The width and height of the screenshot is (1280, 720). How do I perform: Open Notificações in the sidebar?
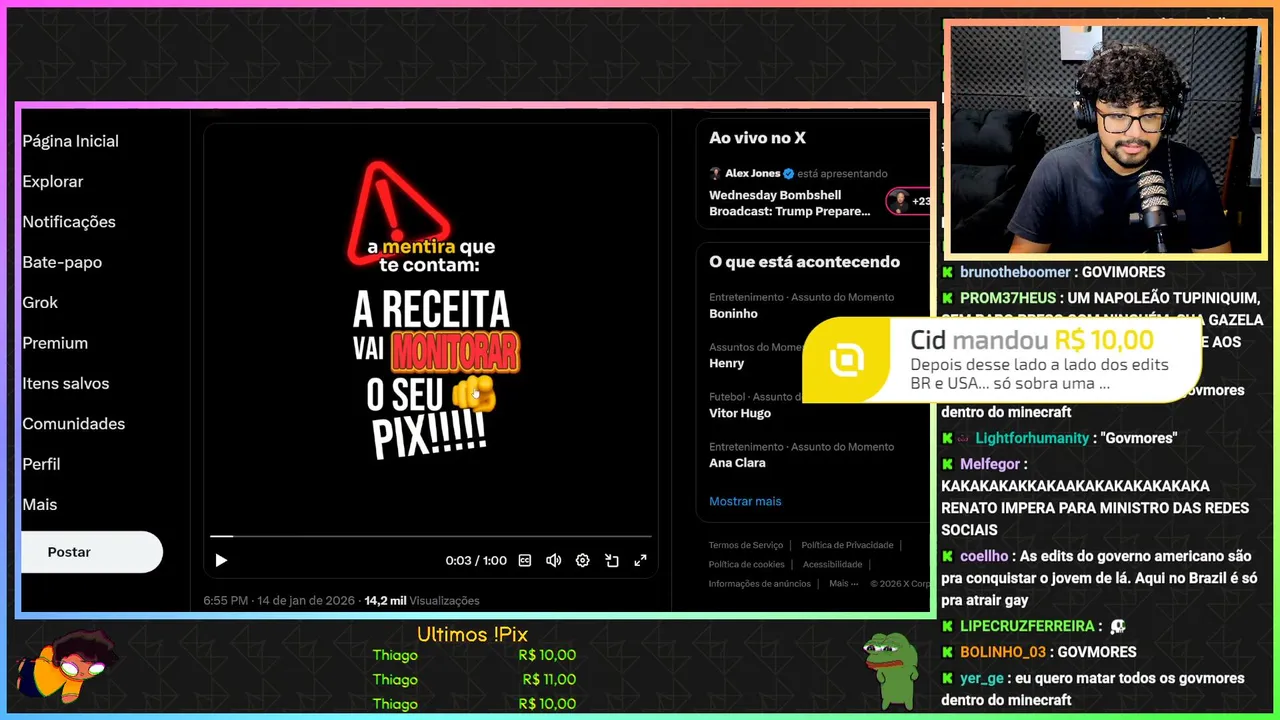point(69,222)
